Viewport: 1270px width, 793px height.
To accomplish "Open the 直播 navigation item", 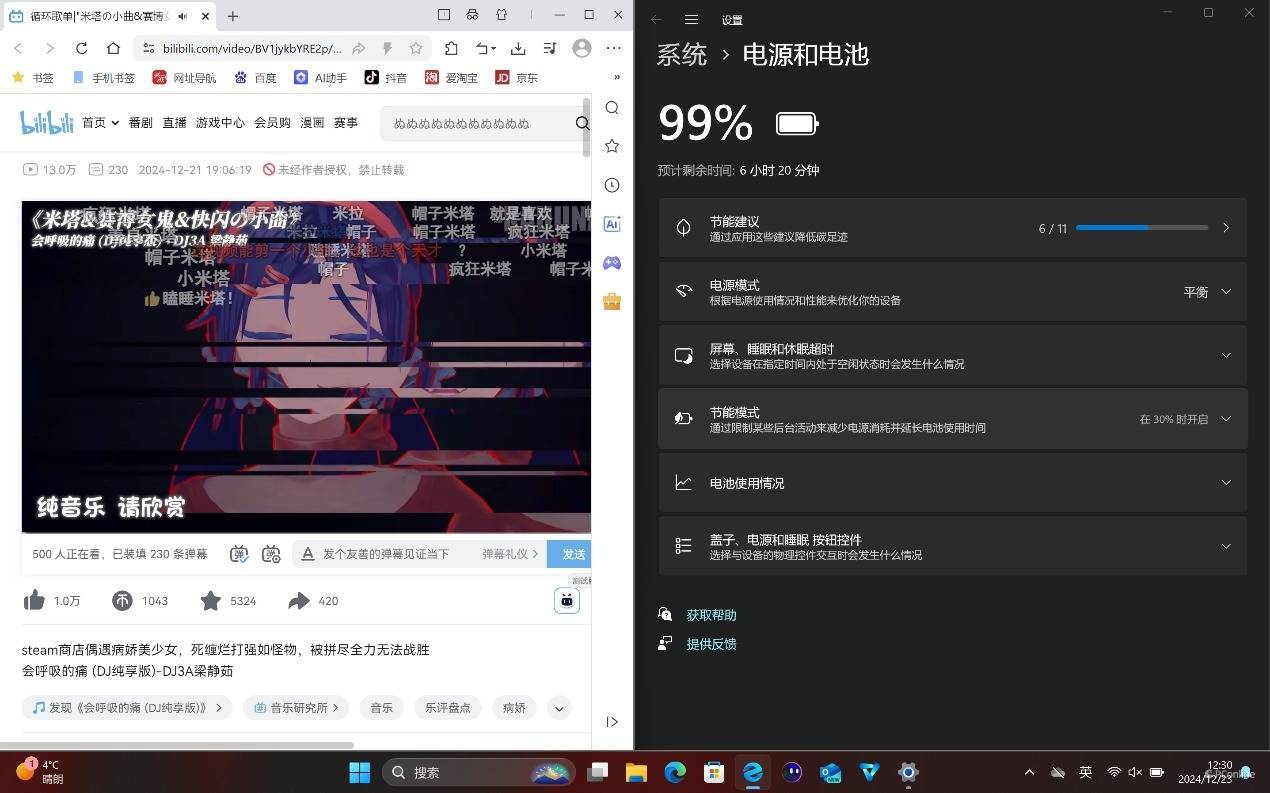I will (x=175, y=123).
